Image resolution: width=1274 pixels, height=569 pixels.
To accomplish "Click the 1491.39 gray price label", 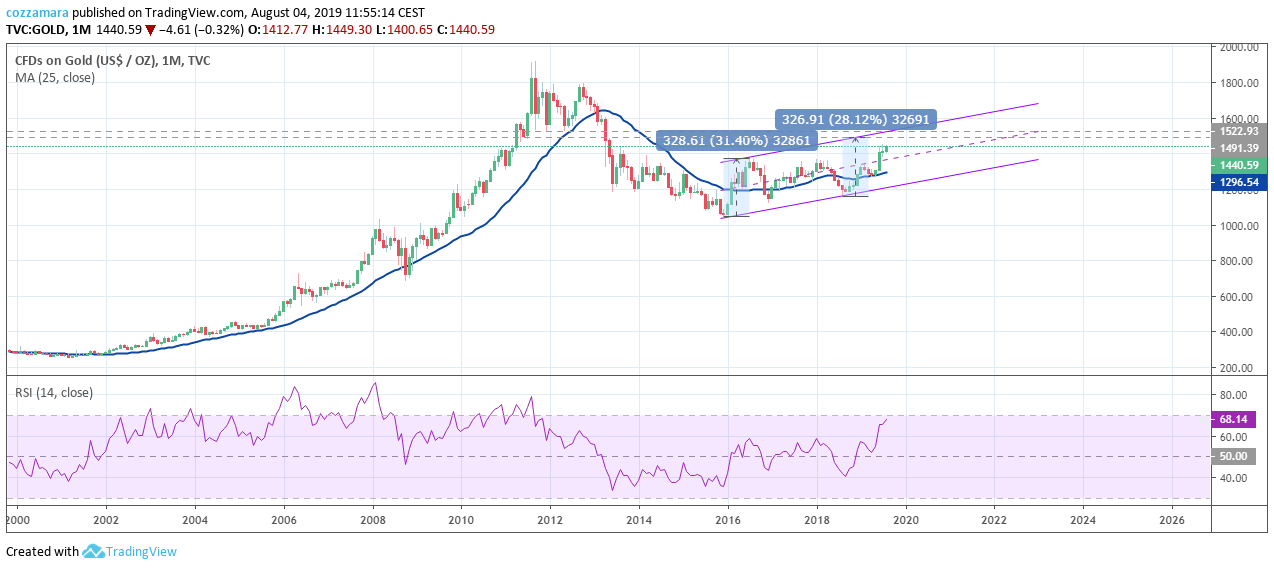I will 1239,148.
